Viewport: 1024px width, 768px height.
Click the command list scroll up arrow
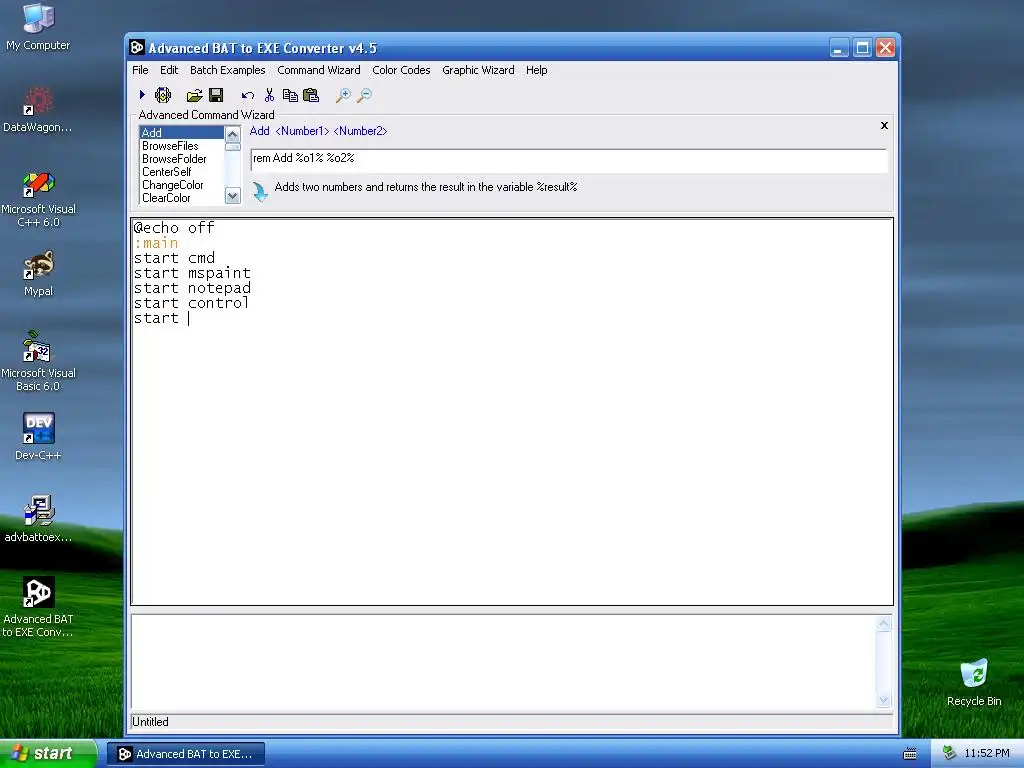[232, 135]
